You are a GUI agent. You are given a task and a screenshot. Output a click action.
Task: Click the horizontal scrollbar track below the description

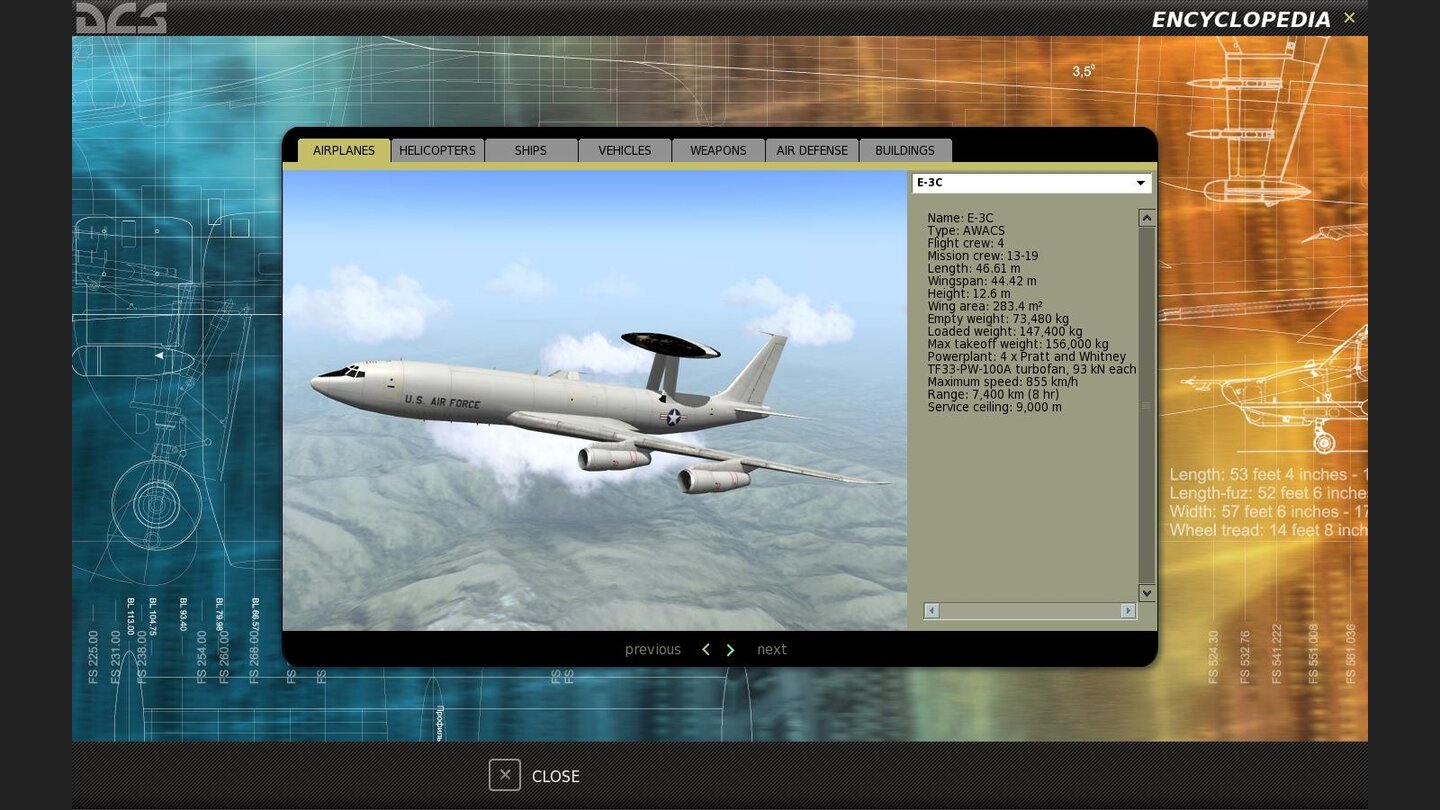click(x=1030, y=610)
